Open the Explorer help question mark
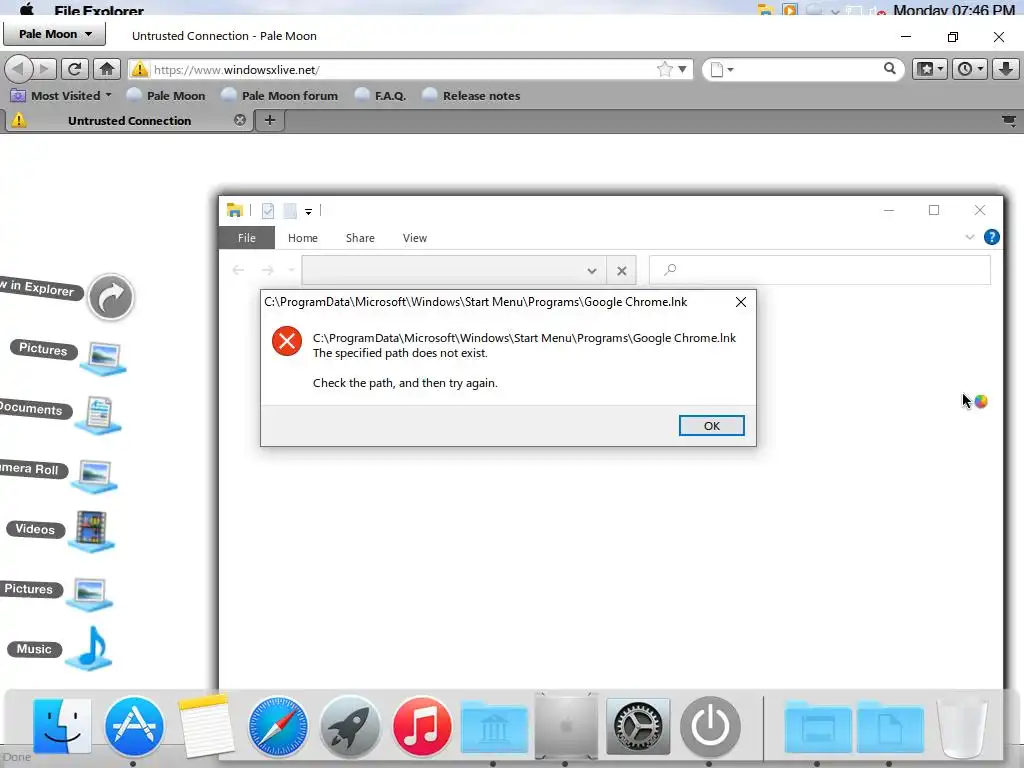 991,237
